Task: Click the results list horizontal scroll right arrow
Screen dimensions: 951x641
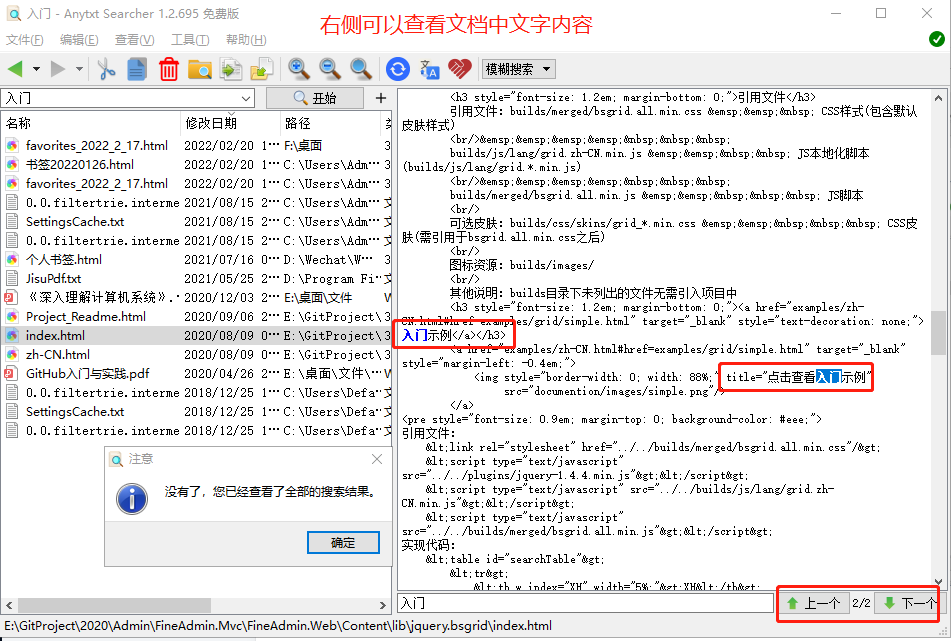Action: tap(383, 605)
